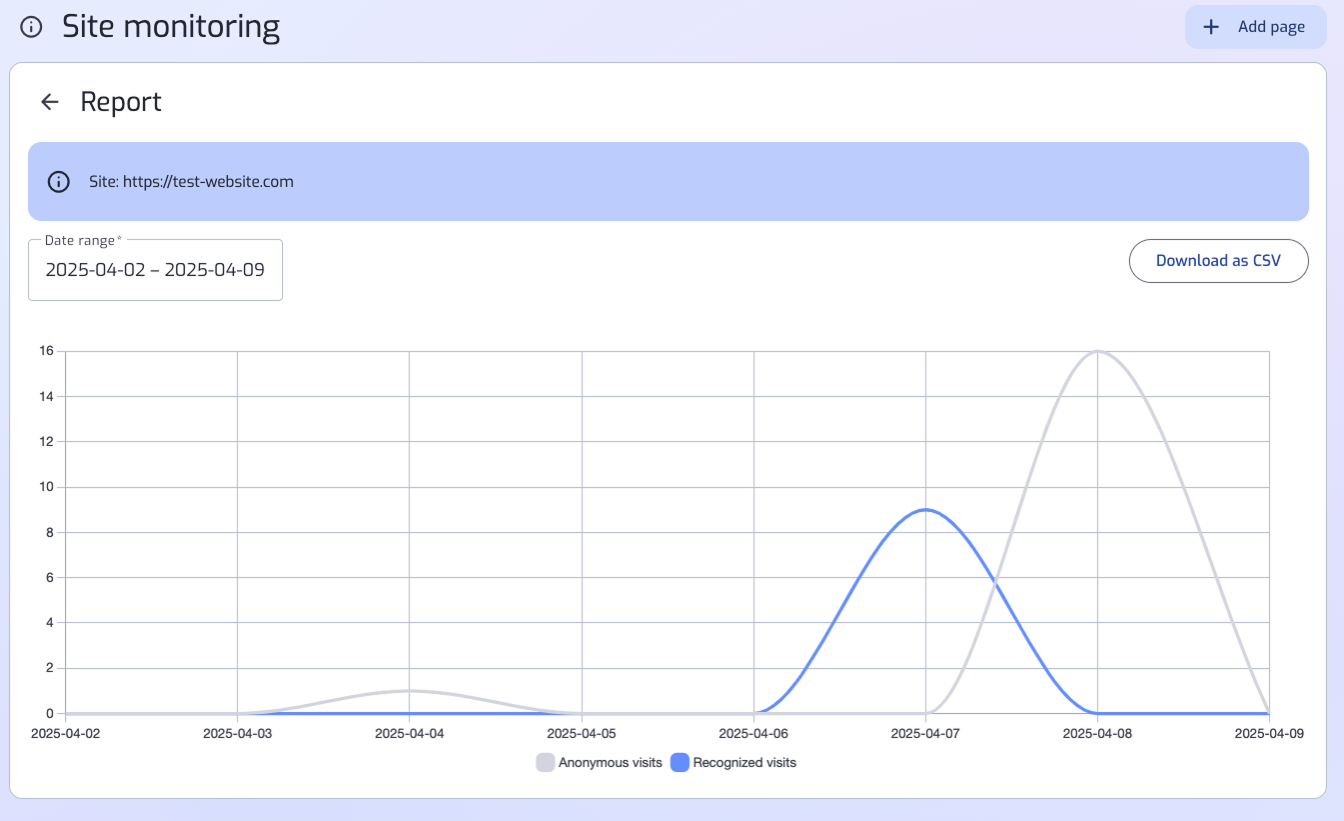
Task: Click the Anonymous visits peak on 2025-04-08
Action: pyautogui.click(x=1098, y=351)
